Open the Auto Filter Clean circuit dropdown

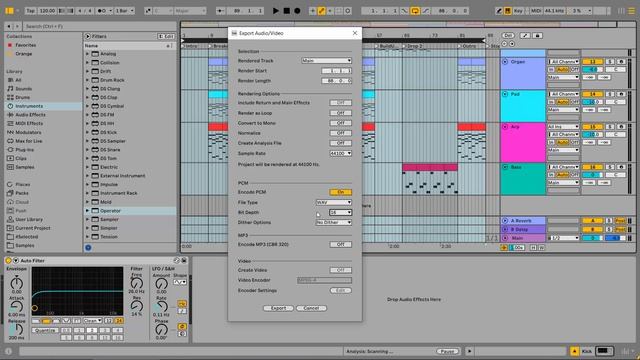click(x=93, y=321)
